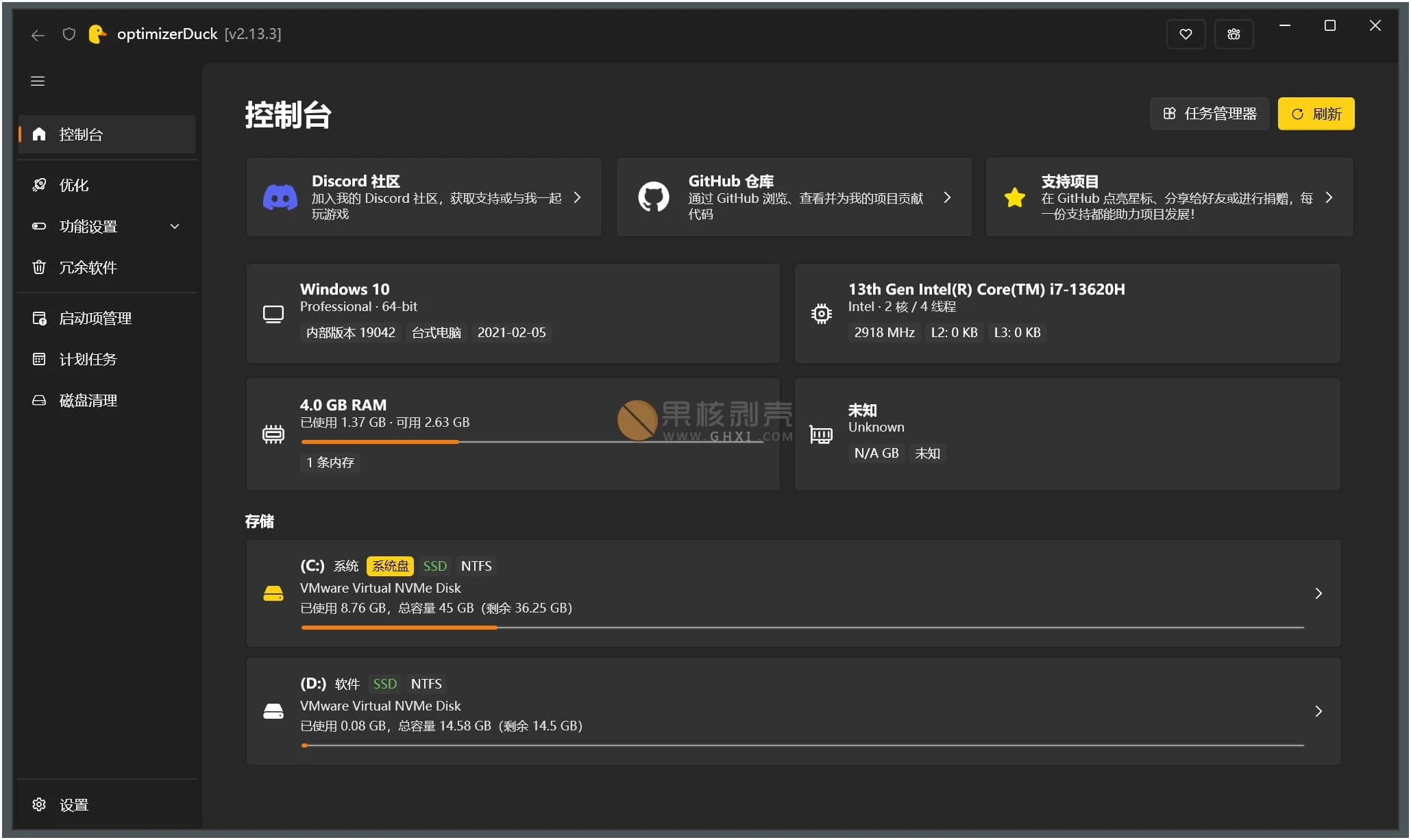Click the 系统盘 yellow badge
Viewport: 1411px width, 840px height.
click(390, 566)
